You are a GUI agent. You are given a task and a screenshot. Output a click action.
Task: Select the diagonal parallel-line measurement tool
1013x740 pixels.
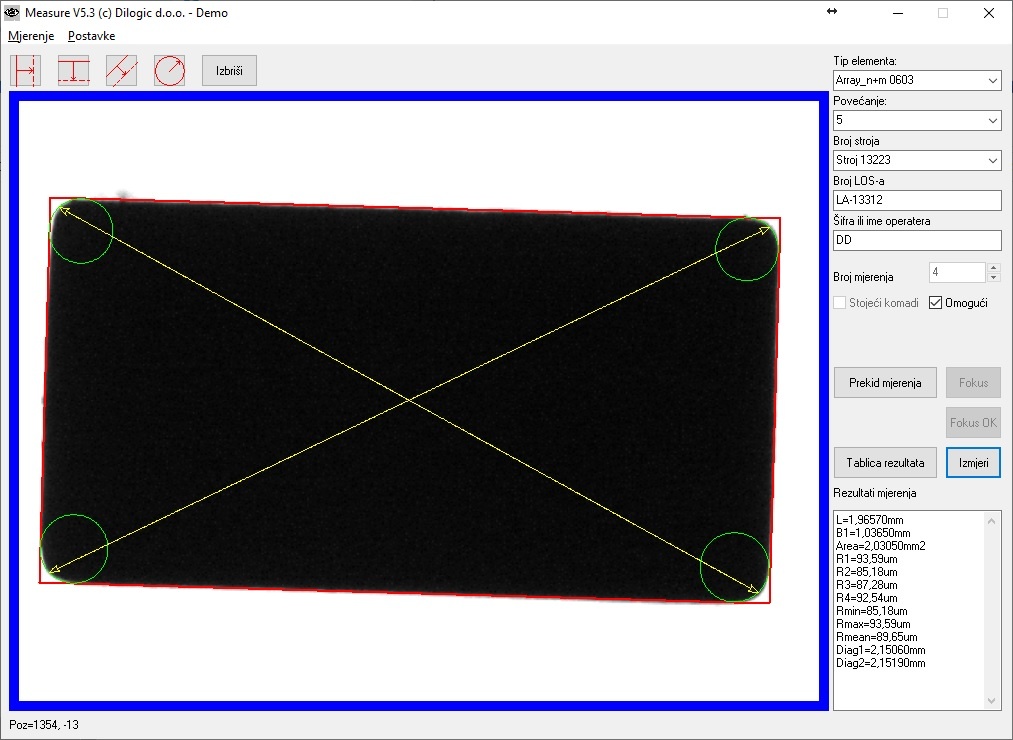pyautogui.click(x=121, y=70)
